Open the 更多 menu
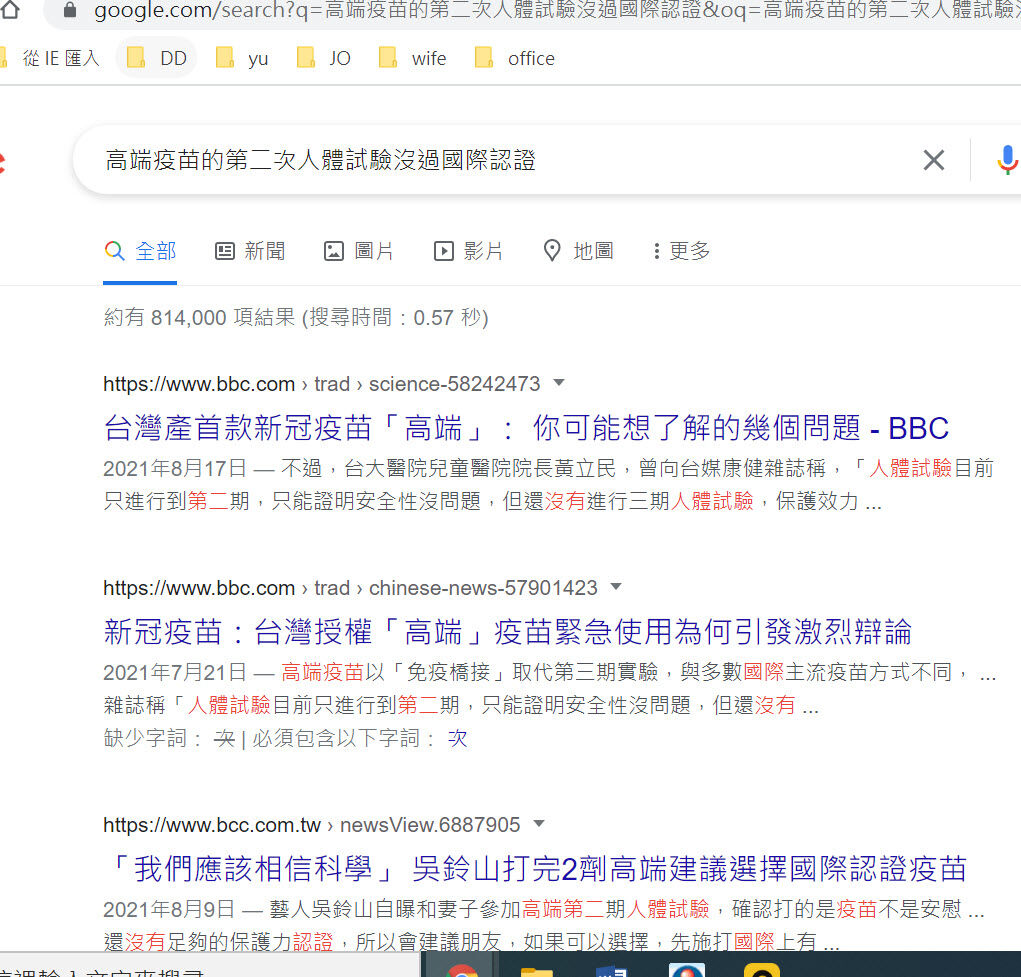The image size is (1021, 977). coord(682,251)
